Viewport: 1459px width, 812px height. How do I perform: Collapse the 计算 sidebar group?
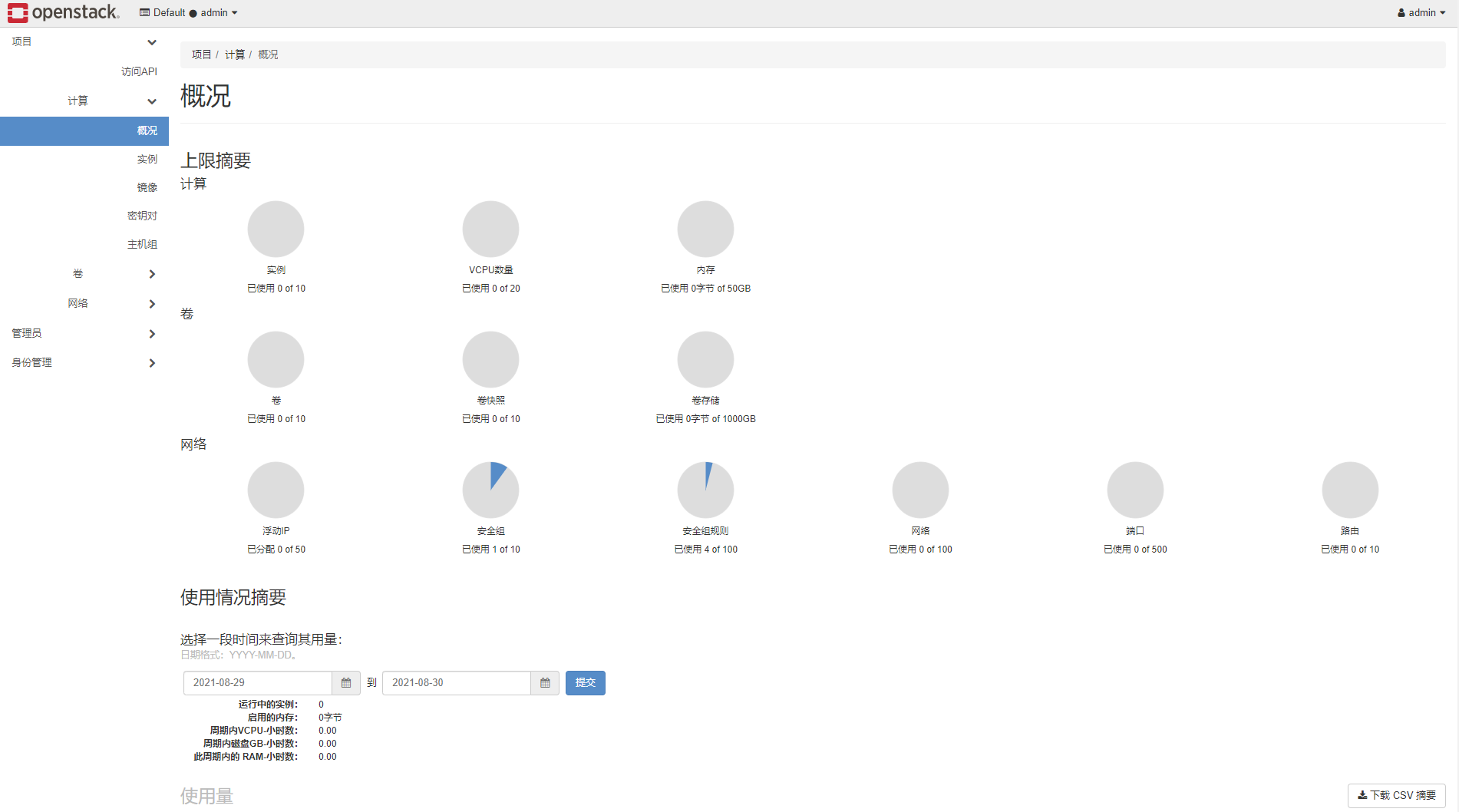click(84, 101)
